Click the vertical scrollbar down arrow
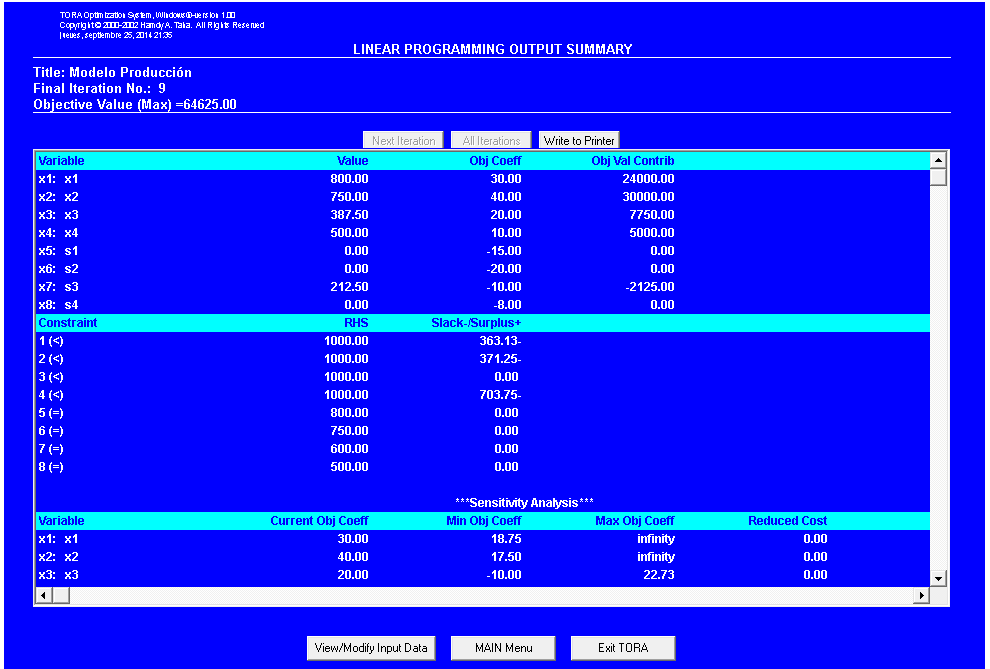990x669 pixels. (938, 577)
